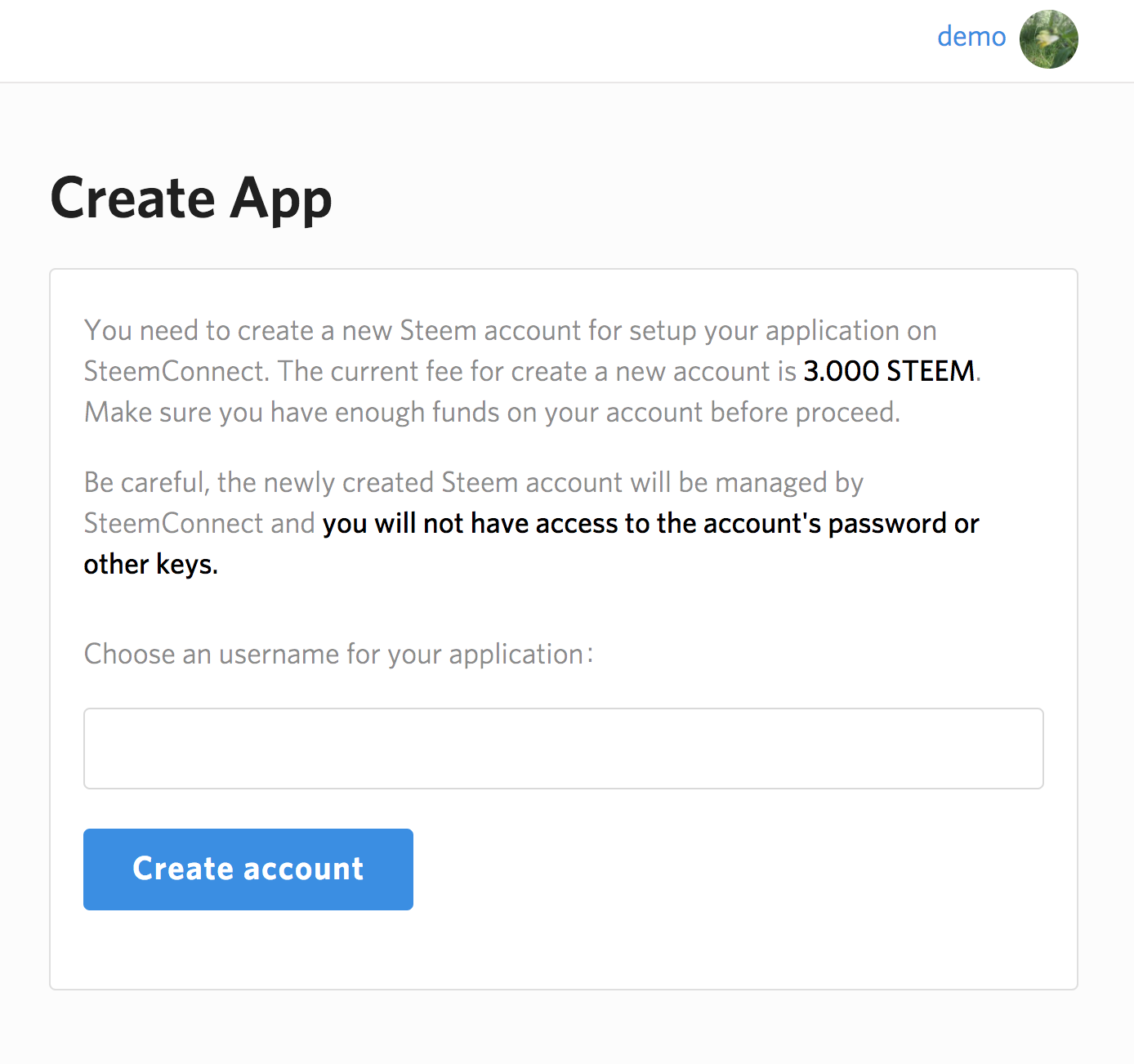Click the application username input field
The height and width of the screenshot is (1064, 1134).
click(x=563, y=748)
